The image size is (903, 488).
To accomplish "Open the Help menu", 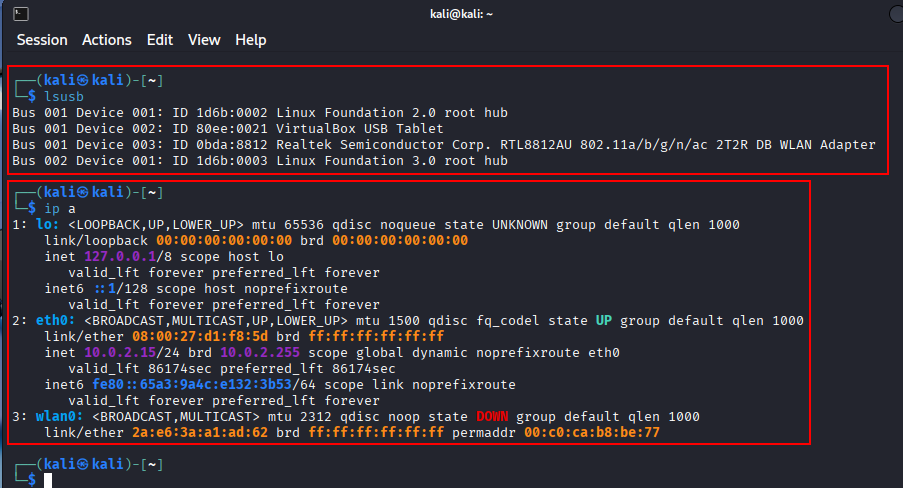I will click(x=251, y=40).
